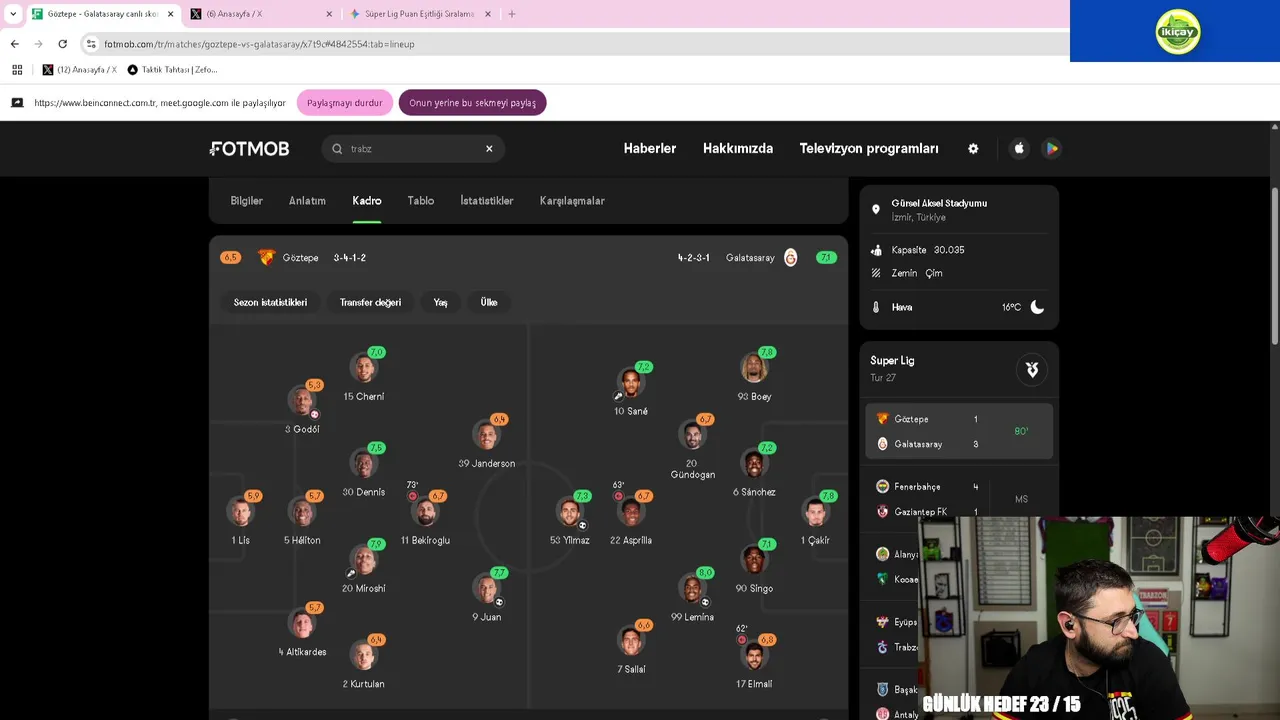Open player 2 Kurtulan
Image resolution: width=1280 pixels, height=720 pixels.
364,662
